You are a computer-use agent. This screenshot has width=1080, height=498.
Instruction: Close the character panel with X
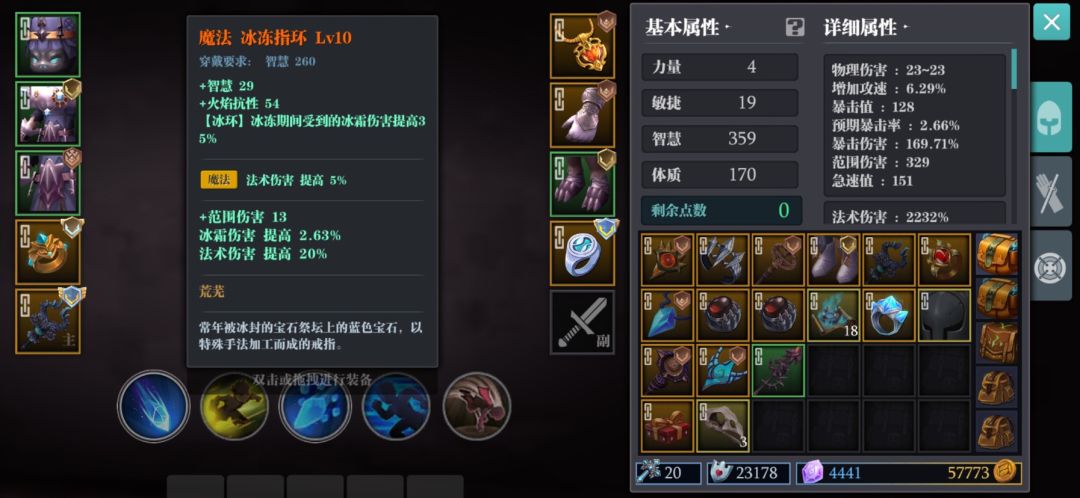(x=1051, y=22)
